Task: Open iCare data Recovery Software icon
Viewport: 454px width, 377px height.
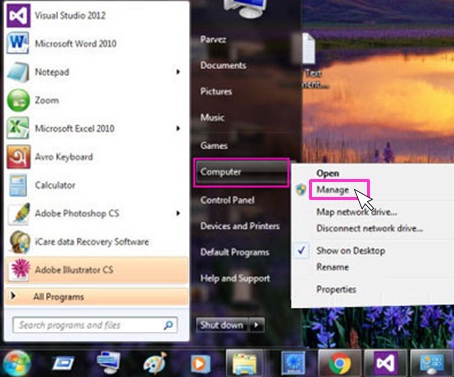Action: [x=19, y=242]
